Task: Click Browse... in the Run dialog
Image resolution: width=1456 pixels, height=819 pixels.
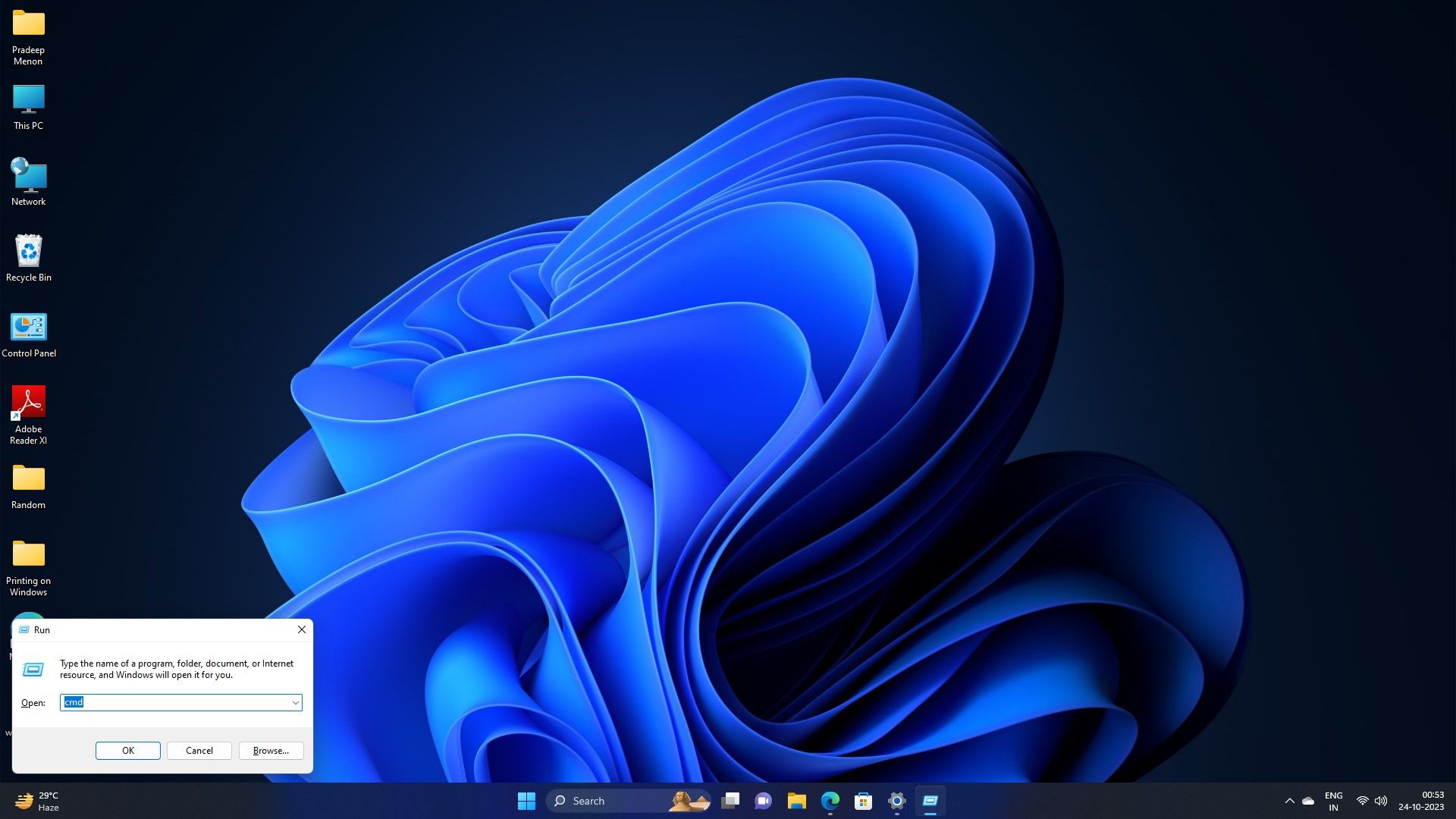Action: (270, 750)
